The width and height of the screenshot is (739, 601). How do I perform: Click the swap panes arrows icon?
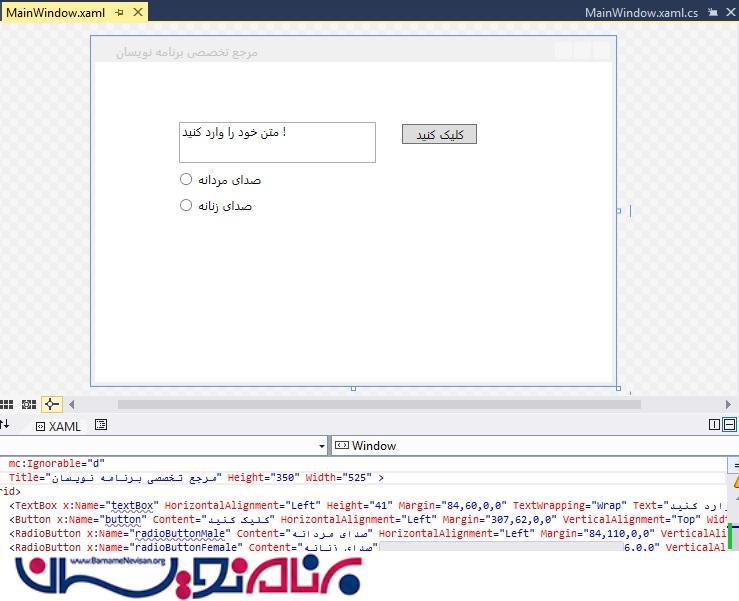point(5,425)
